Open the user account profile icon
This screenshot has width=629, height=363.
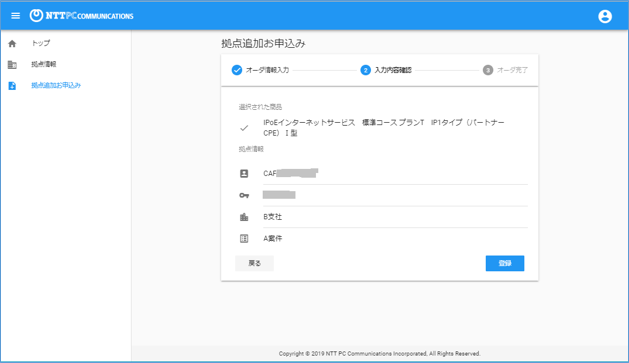click(x=605, y=16)
